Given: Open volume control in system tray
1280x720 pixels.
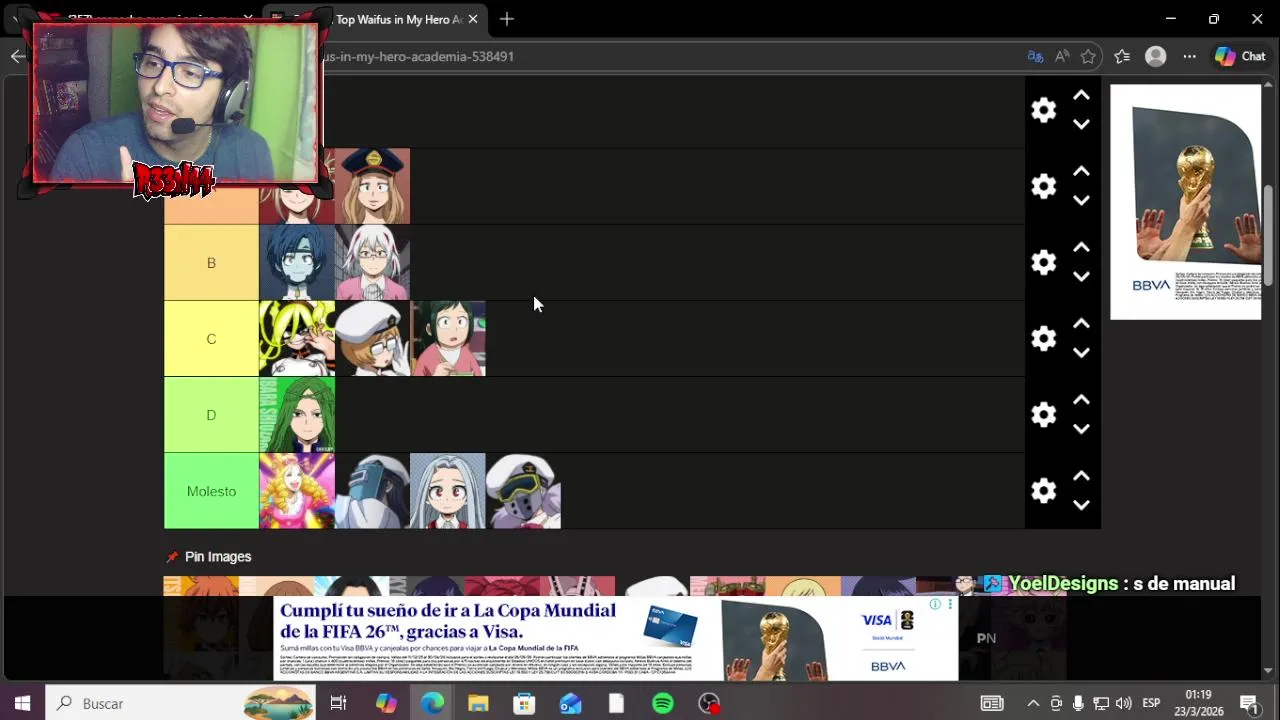Looking at the screenshot, I should pos(1123,703).
